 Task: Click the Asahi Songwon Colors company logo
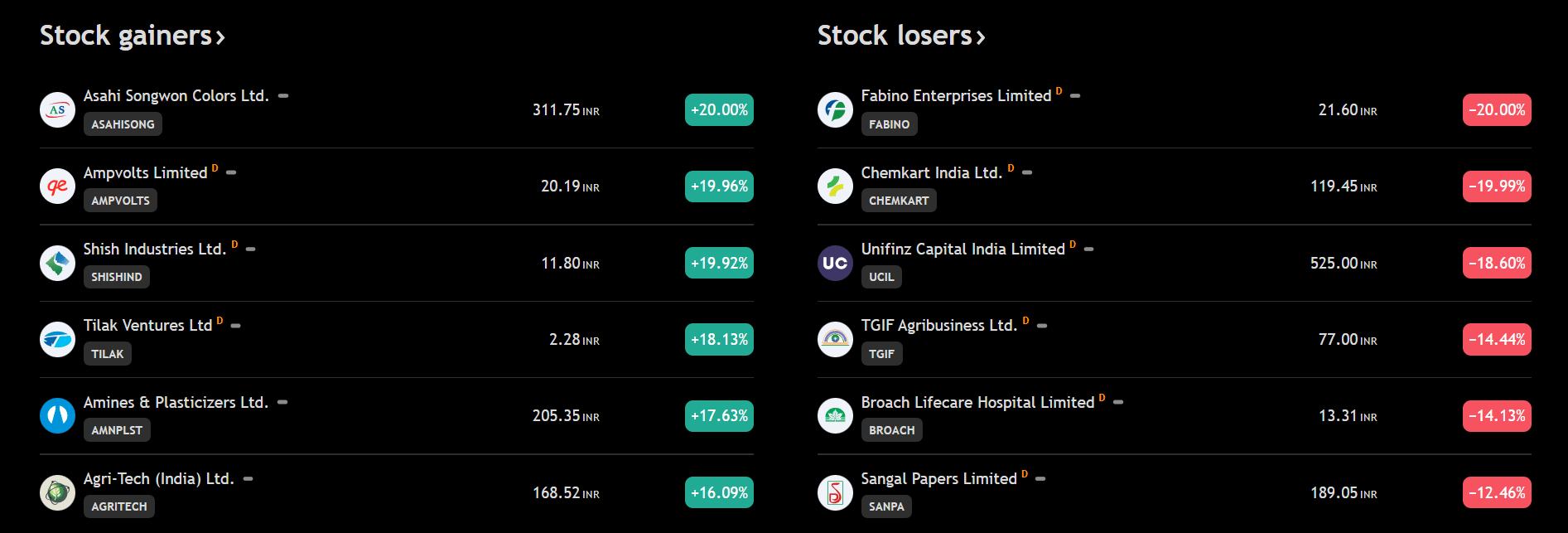pyautogui.click(x=57, y=109)
